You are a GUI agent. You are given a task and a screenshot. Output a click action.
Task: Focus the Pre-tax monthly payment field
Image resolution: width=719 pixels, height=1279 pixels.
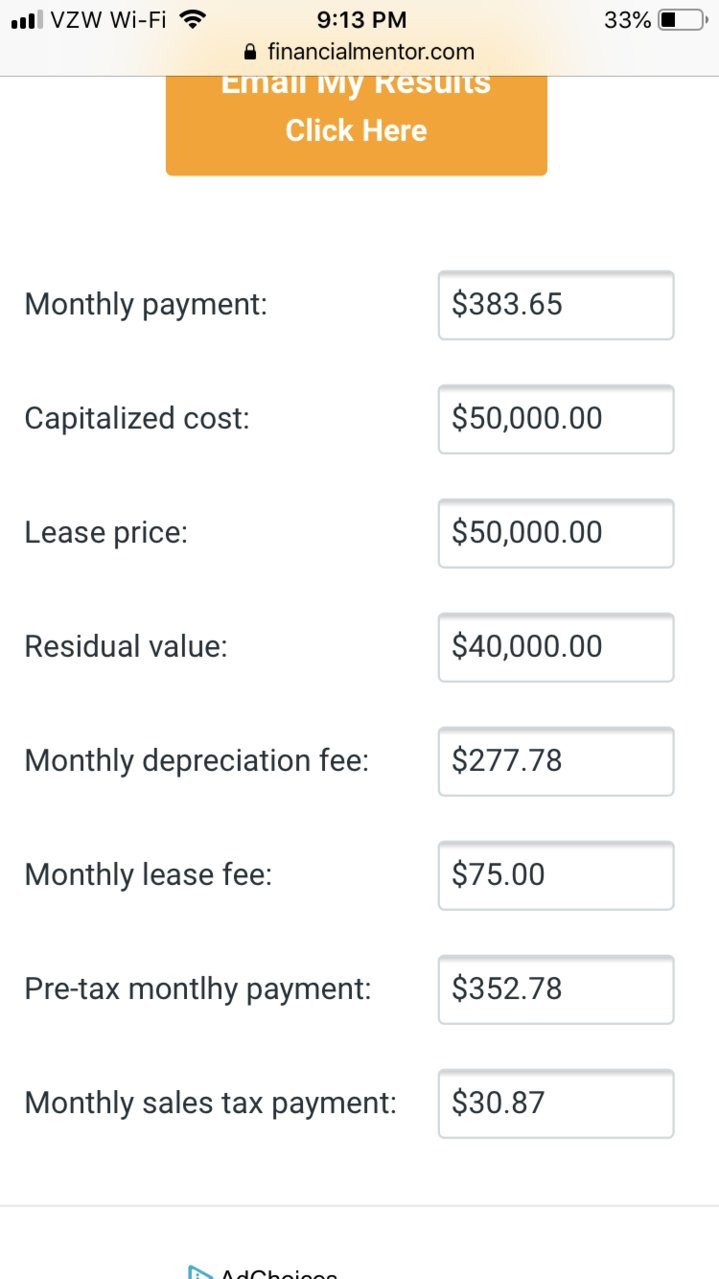tap(556, 989)
